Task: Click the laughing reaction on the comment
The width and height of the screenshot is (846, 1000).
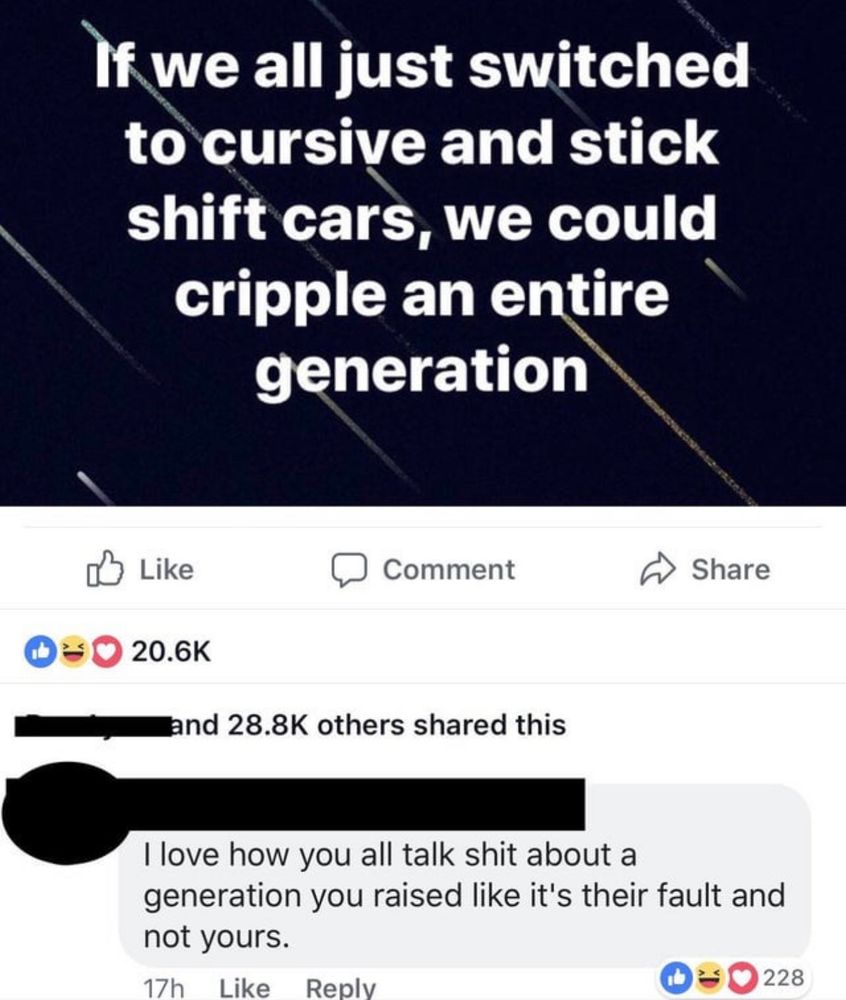Action: 709,978
